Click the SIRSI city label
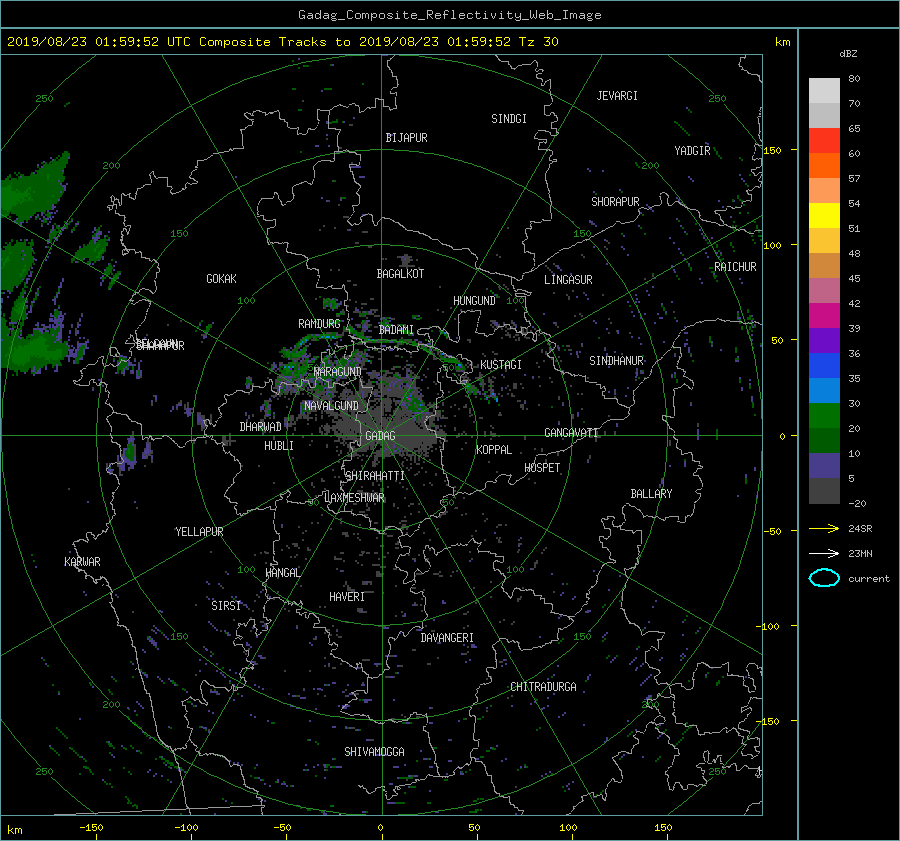 (226, 606)
